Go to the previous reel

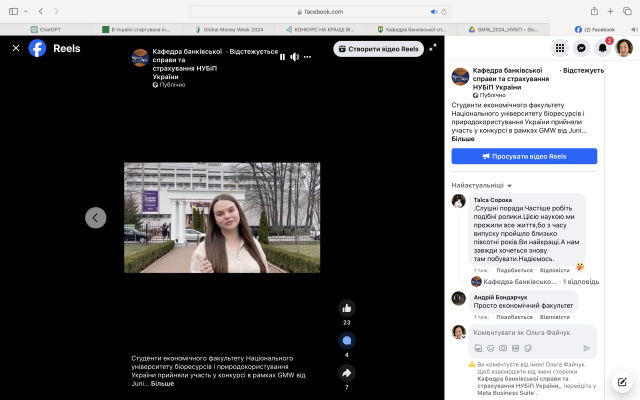(96, 218)
